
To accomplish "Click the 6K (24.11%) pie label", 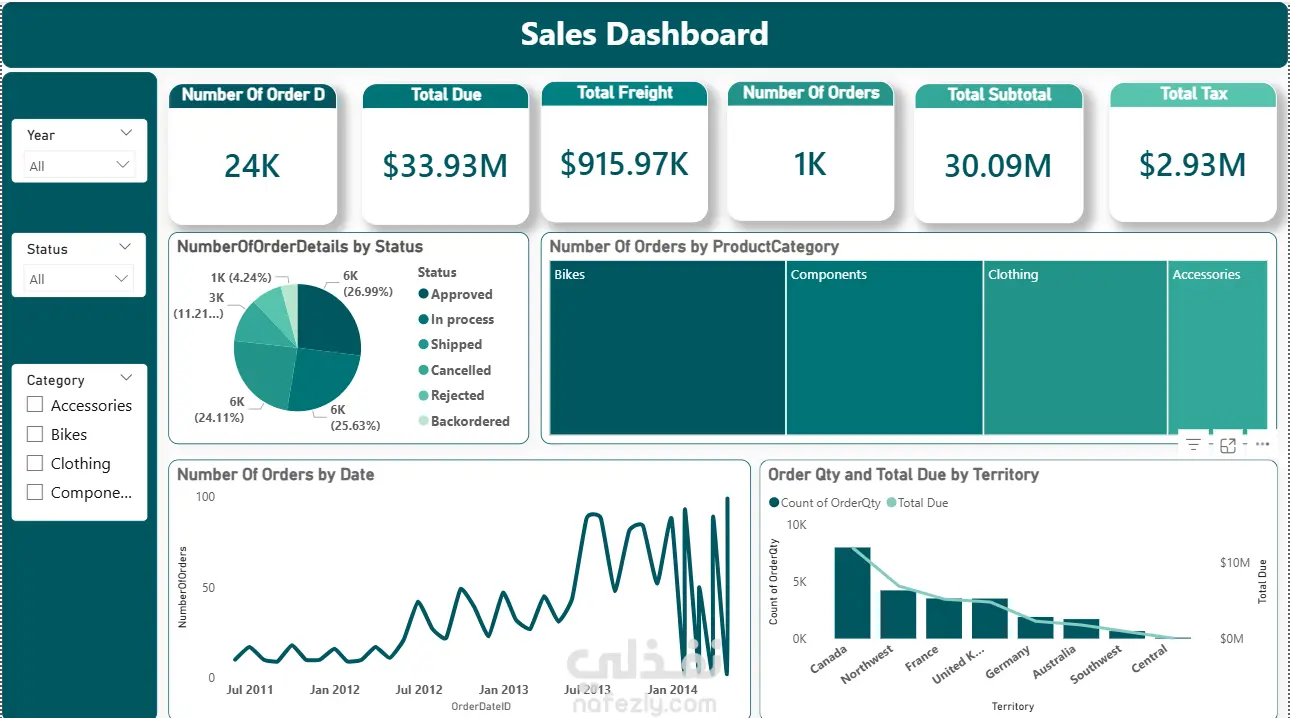I will pyautogui.click(x=220, y=409).
